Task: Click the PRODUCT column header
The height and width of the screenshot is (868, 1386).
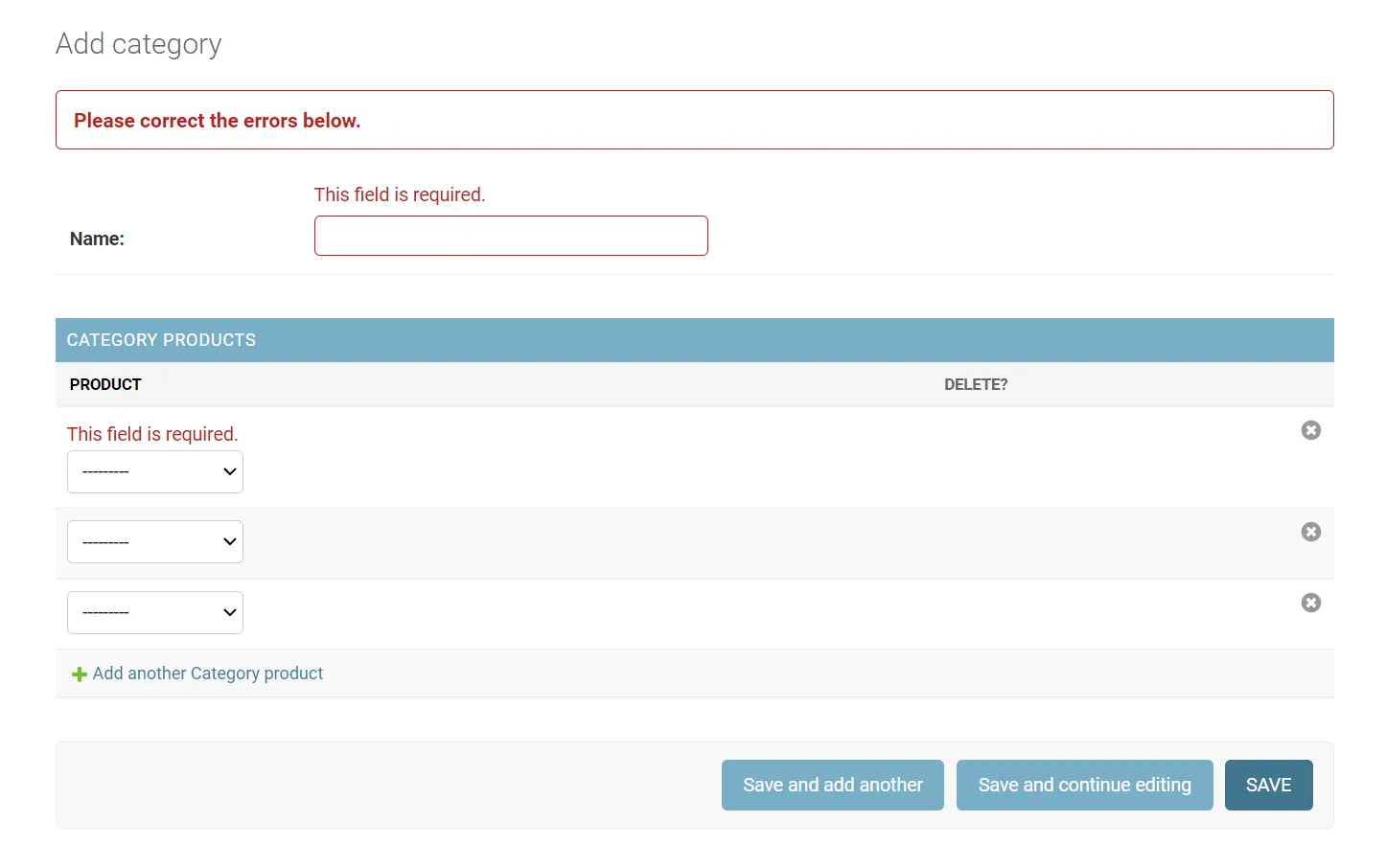Action: 105,384
